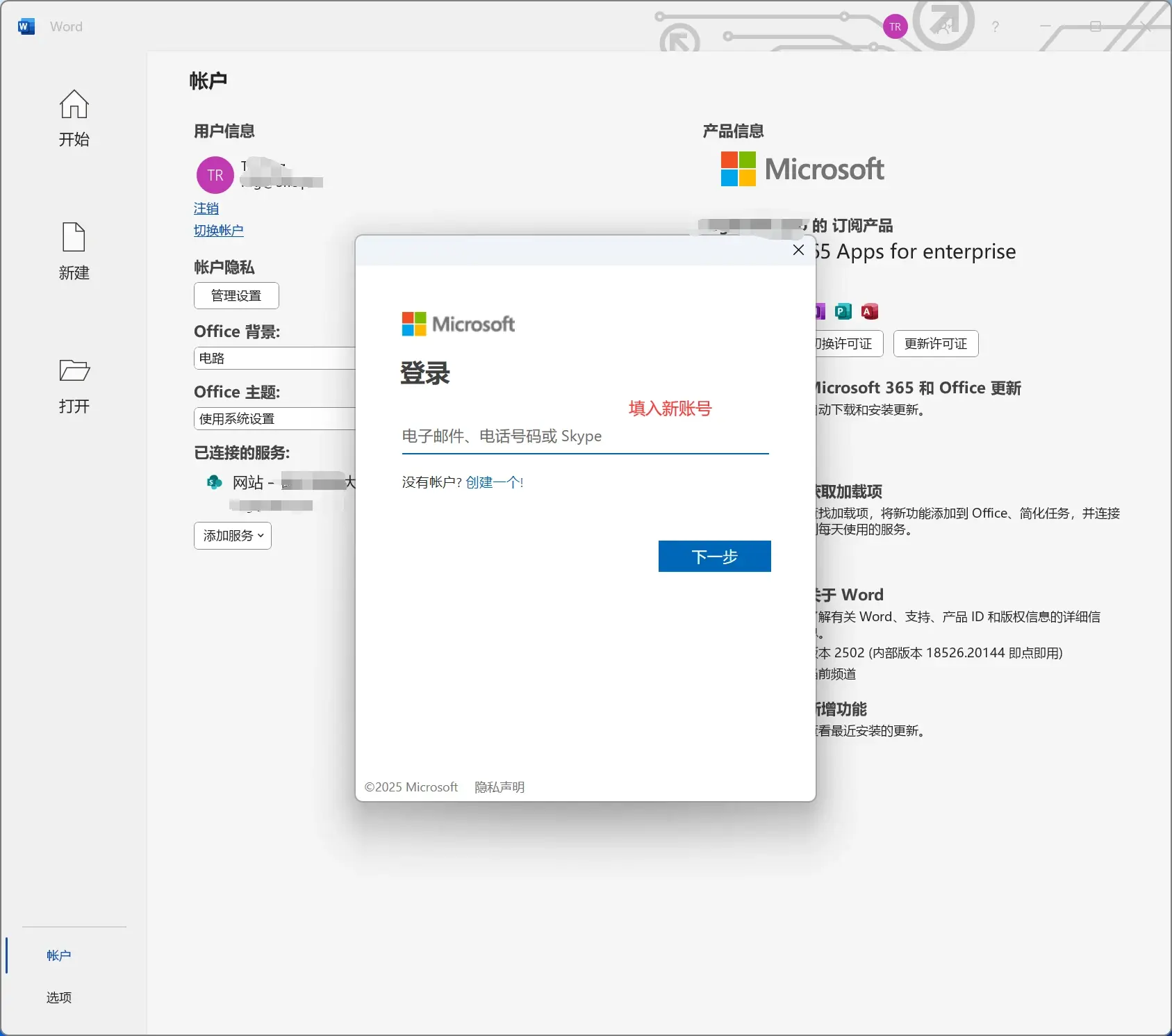Click the 切换帐户 link

219,231
